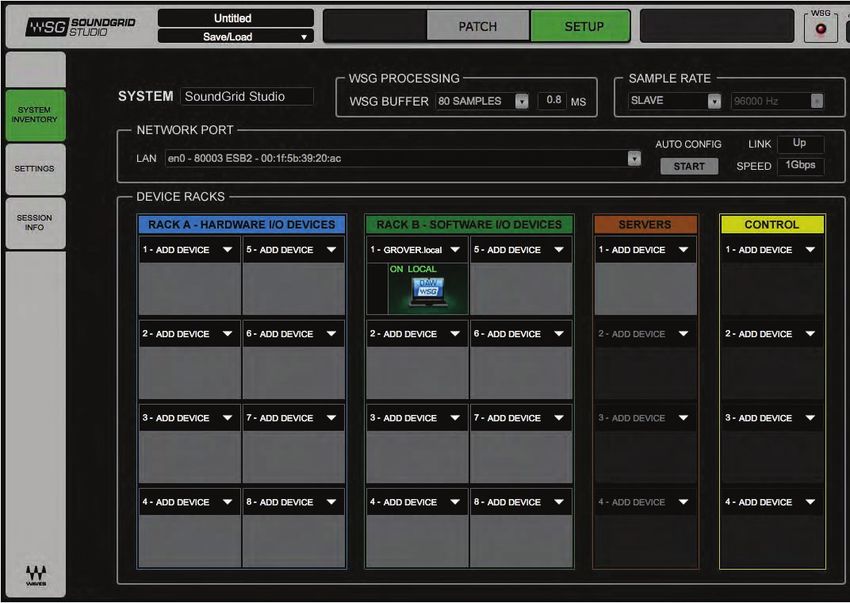850x603 pixels.
Task: Open the Session Info page
Action: (x=35, y=222)
